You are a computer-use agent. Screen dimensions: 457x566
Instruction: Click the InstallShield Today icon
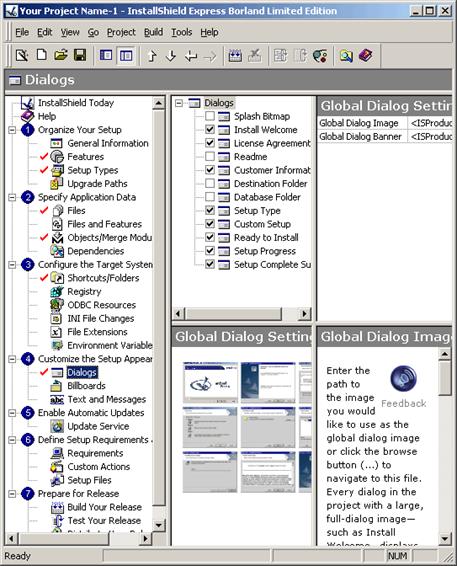tap(28, 103)
